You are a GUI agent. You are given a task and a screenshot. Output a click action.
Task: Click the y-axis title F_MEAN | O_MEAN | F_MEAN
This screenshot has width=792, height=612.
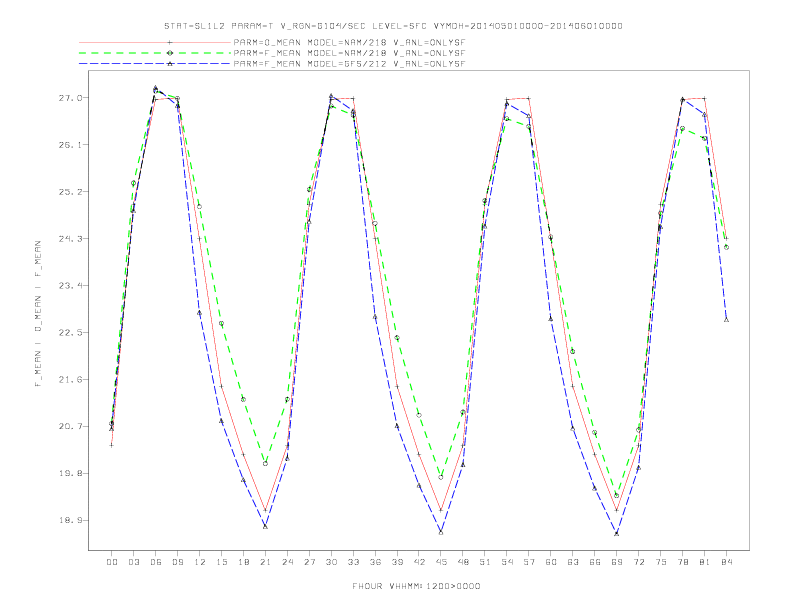point(38,314)
